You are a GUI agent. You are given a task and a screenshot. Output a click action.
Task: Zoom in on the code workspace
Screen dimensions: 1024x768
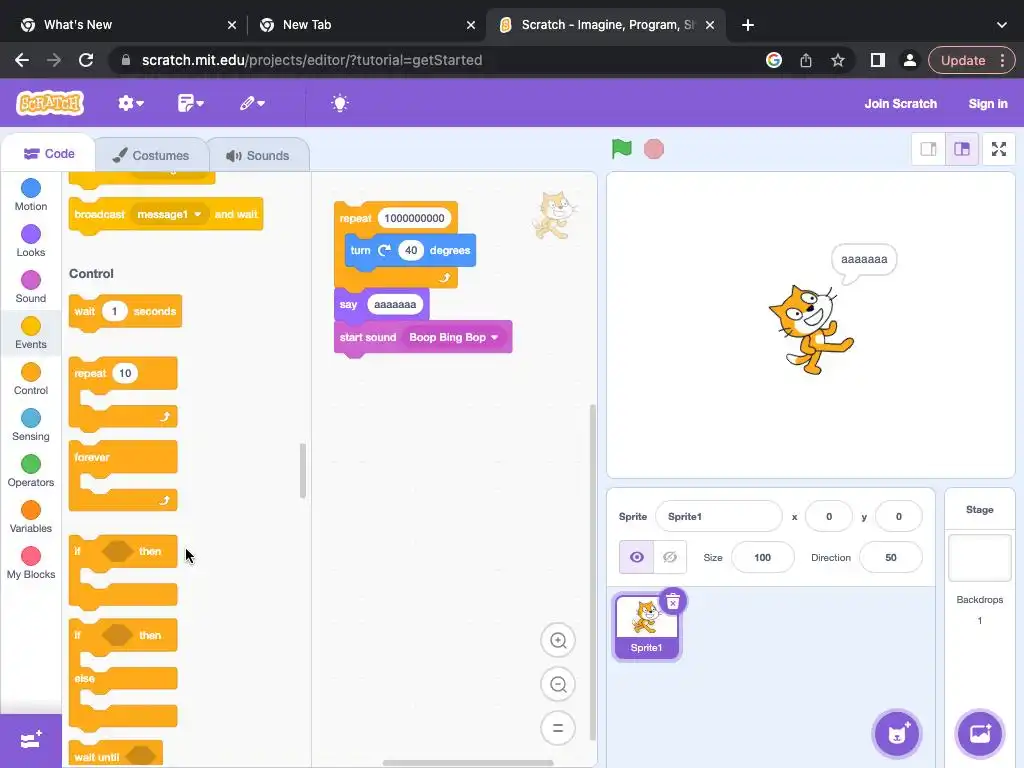pos(558,641)
